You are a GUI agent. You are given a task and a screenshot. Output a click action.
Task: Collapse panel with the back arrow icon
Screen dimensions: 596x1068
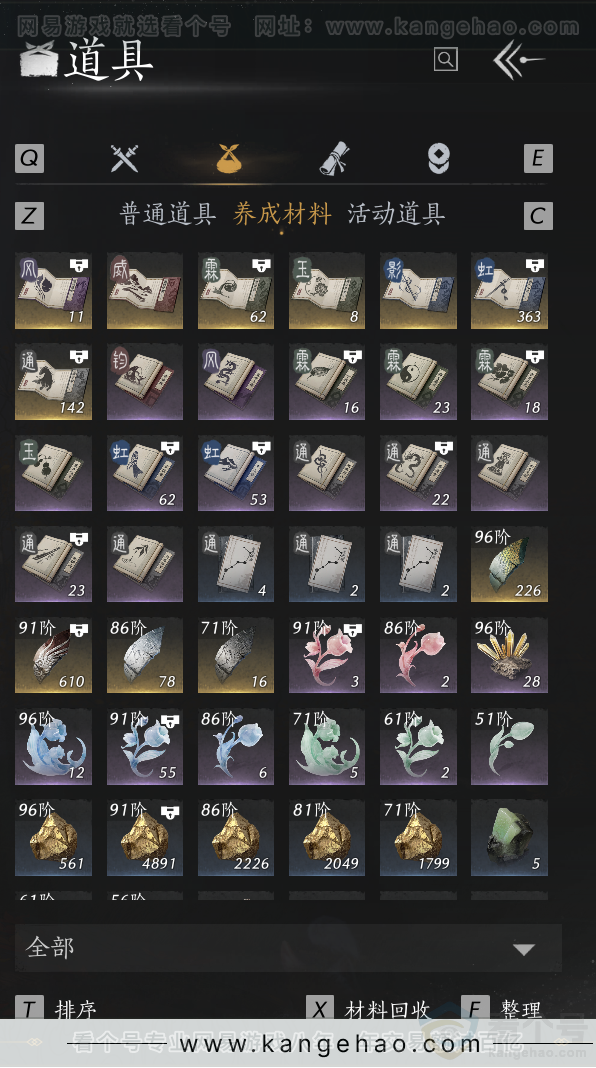518,60
